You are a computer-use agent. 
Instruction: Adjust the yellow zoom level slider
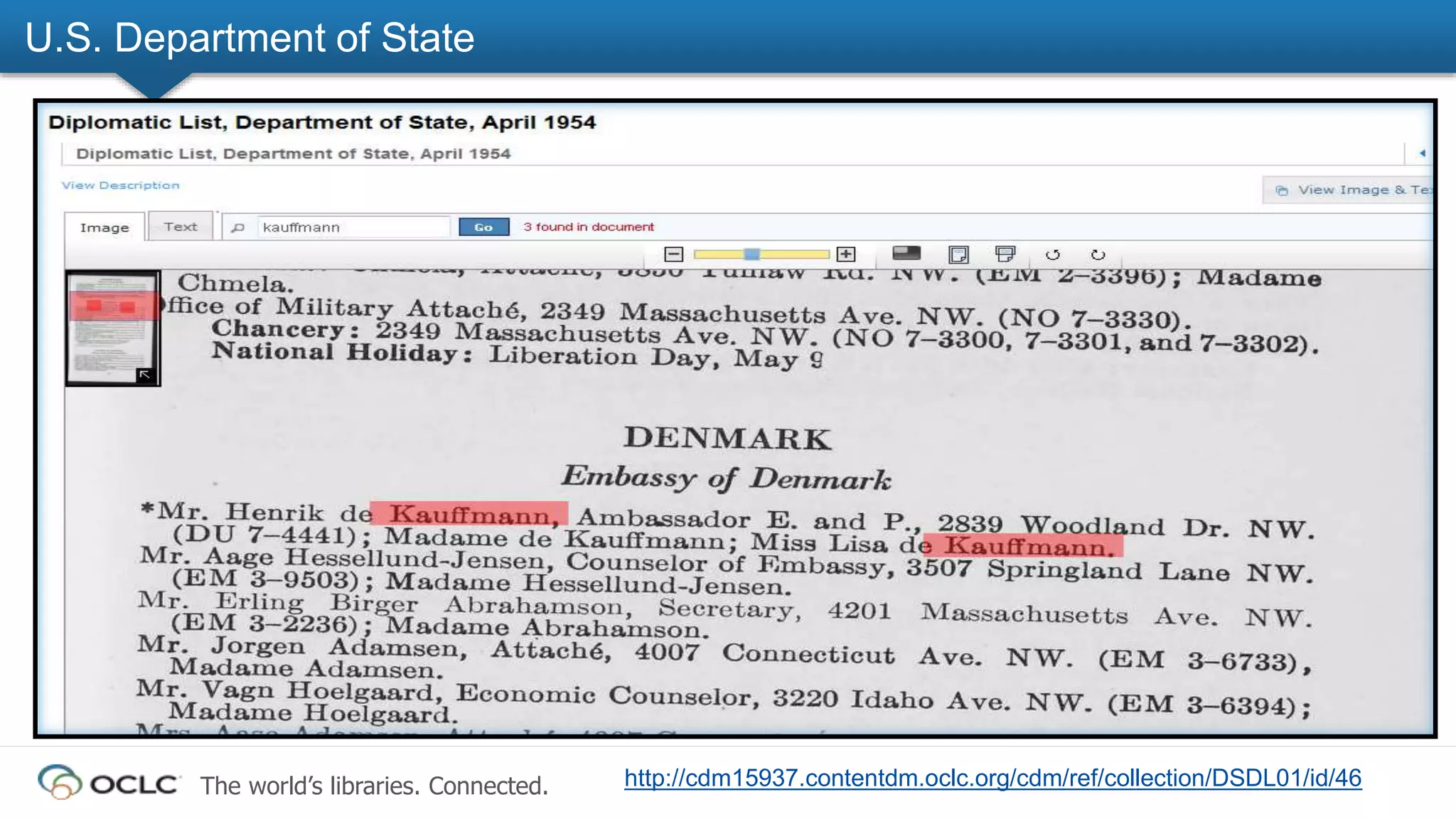pos(761,254)
